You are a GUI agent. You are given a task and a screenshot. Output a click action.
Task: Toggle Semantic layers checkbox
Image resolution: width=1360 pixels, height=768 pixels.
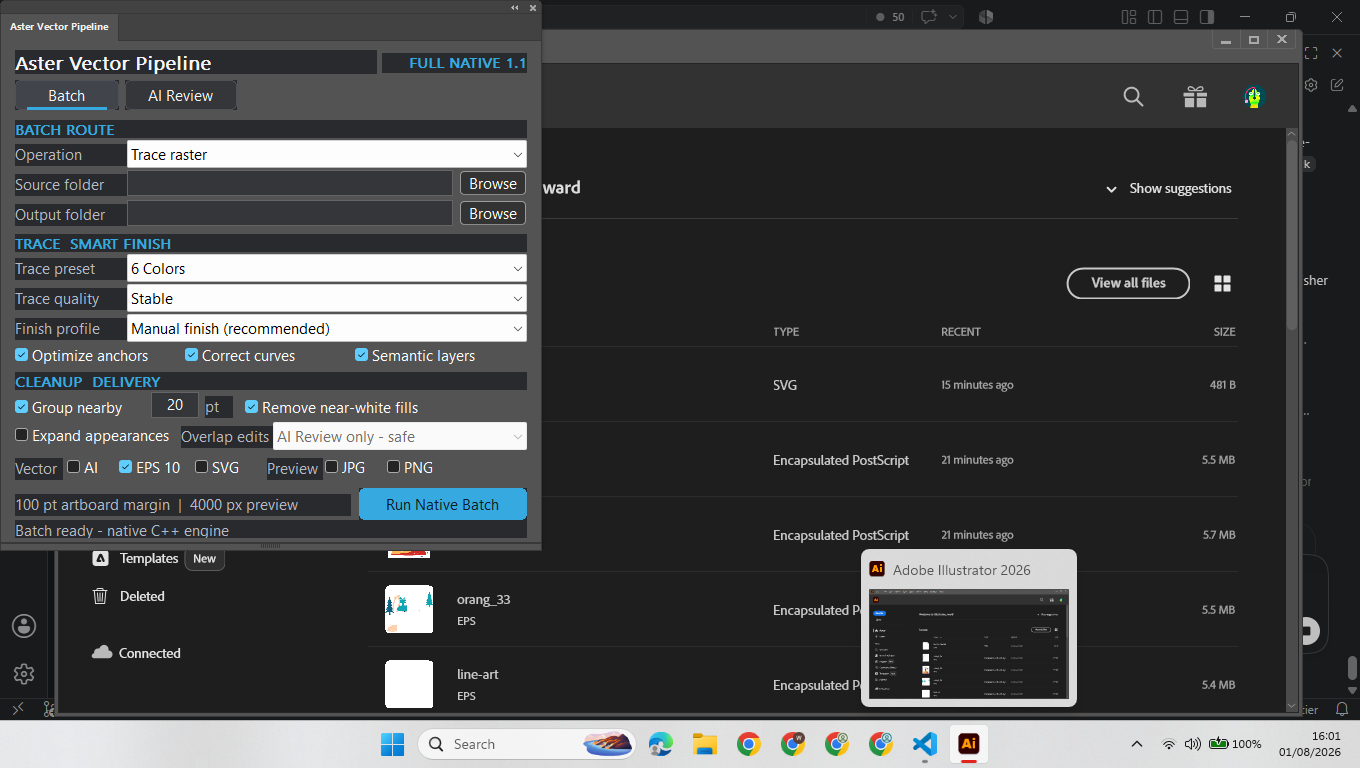pos(362,355)
